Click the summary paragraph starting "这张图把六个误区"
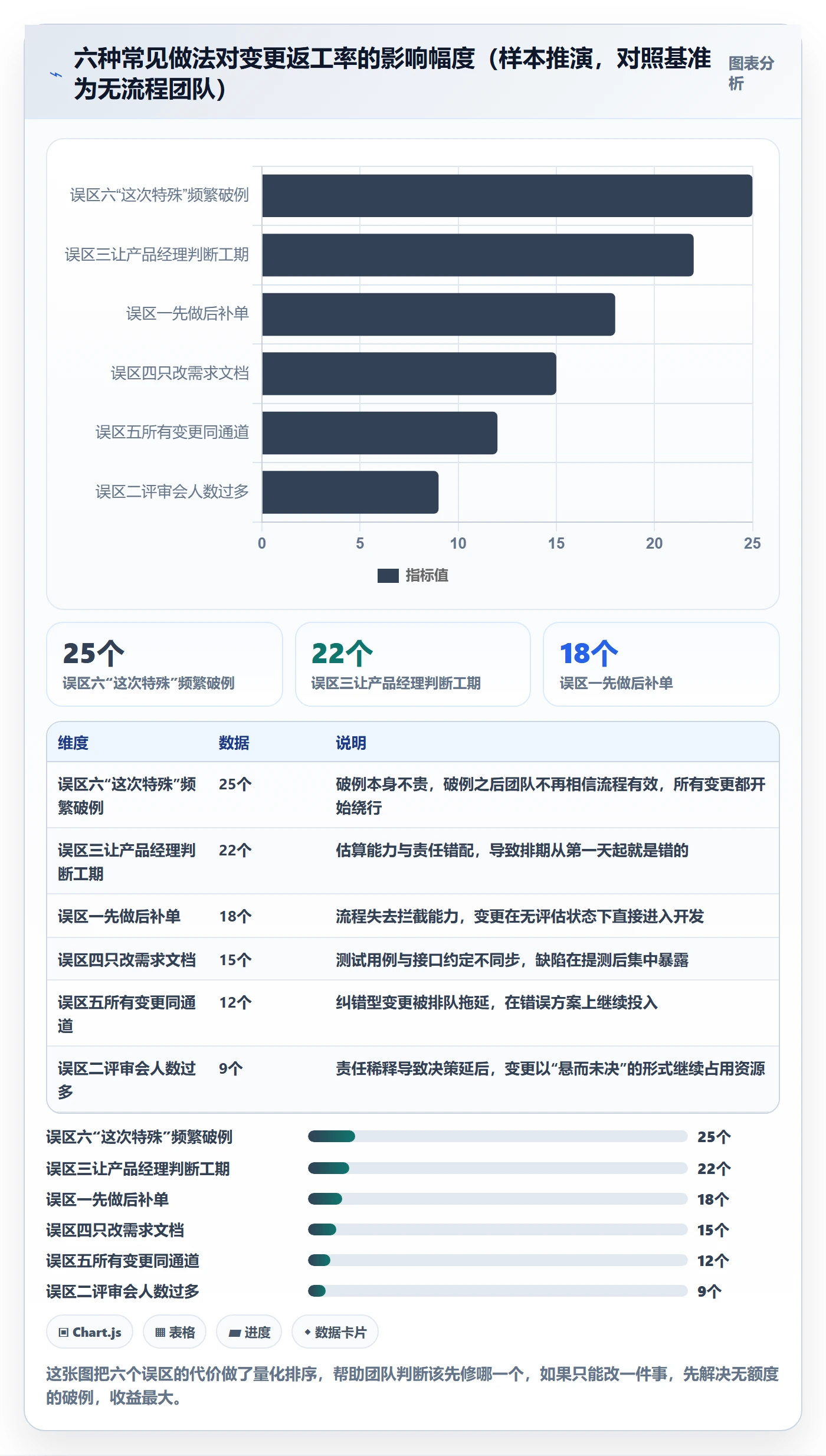This screenshot has width=826, height=1456. [412, 1386]
